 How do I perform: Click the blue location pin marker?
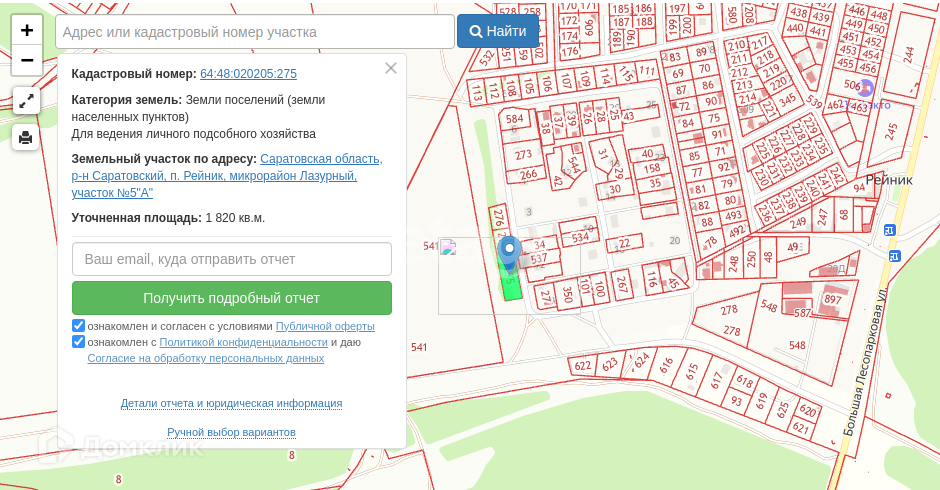[510, 252]
